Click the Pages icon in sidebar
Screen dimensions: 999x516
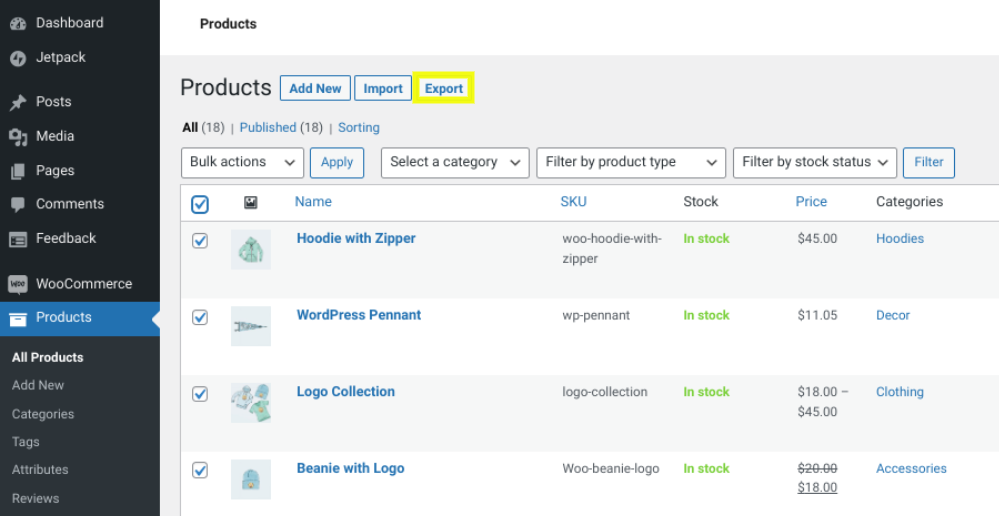[x=18, y=171]
